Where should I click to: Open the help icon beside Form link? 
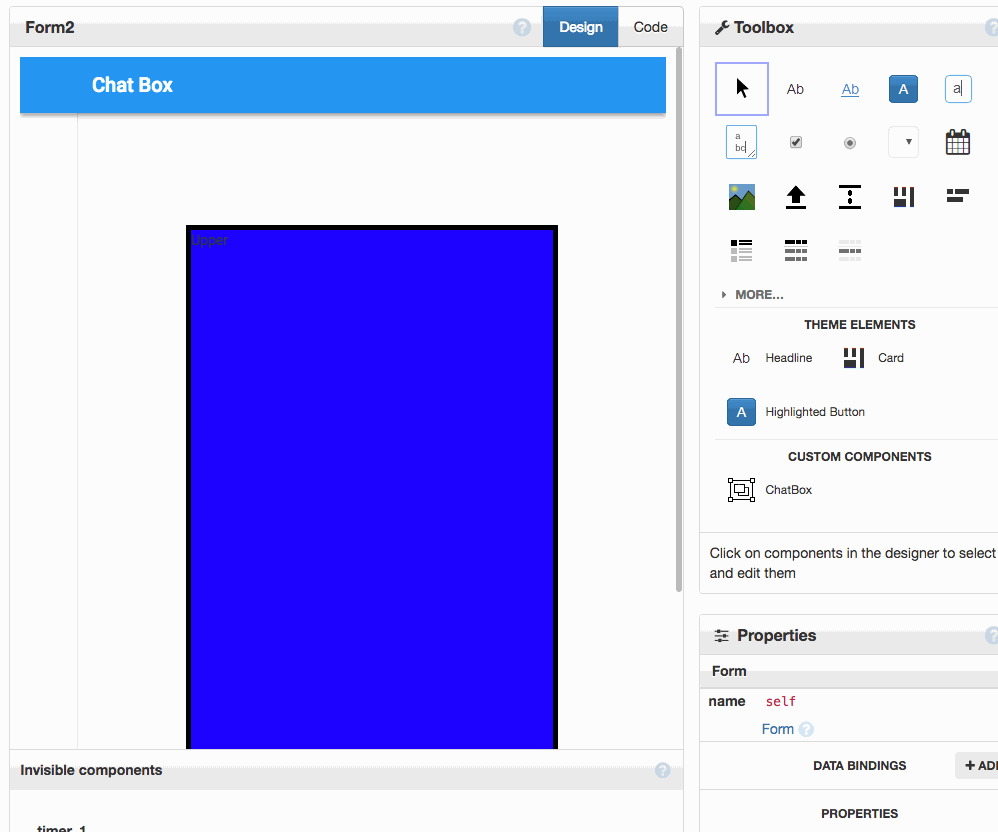click(x=806, y=730)
